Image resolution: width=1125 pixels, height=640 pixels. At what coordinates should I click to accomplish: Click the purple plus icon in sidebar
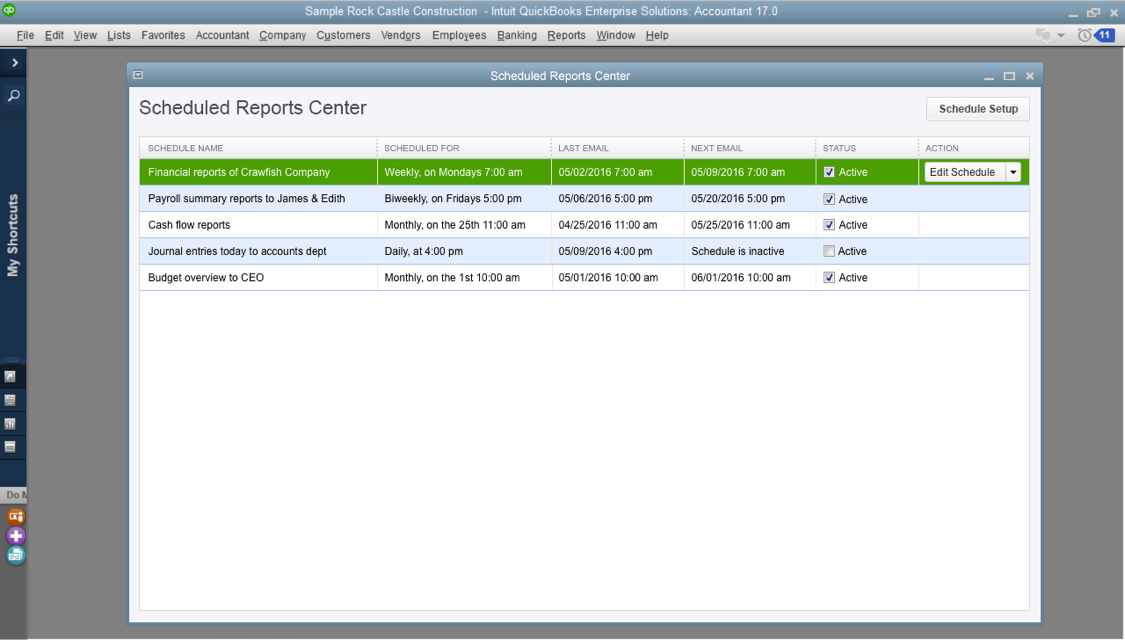(15, 536)
